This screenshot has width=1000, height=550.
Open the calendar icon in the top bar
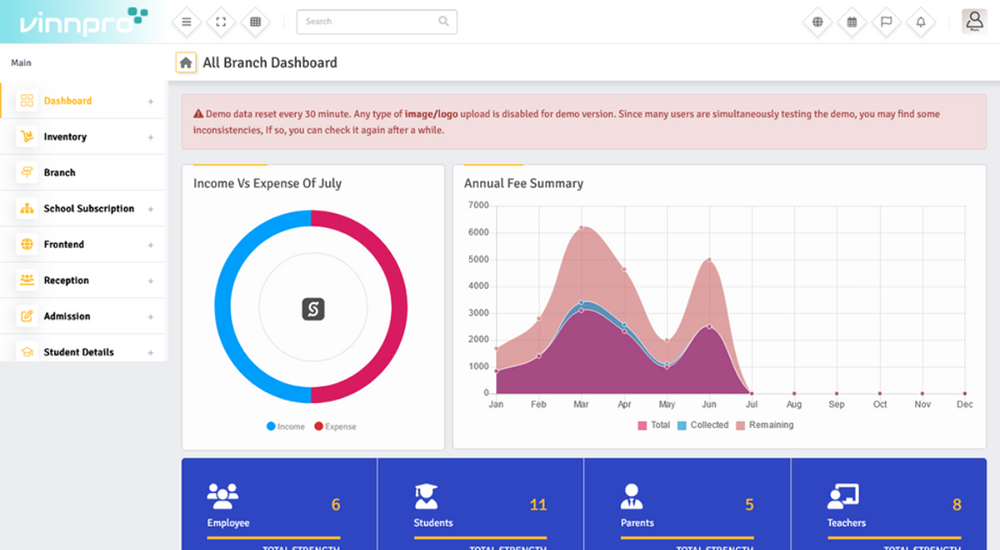click(852, 22)
